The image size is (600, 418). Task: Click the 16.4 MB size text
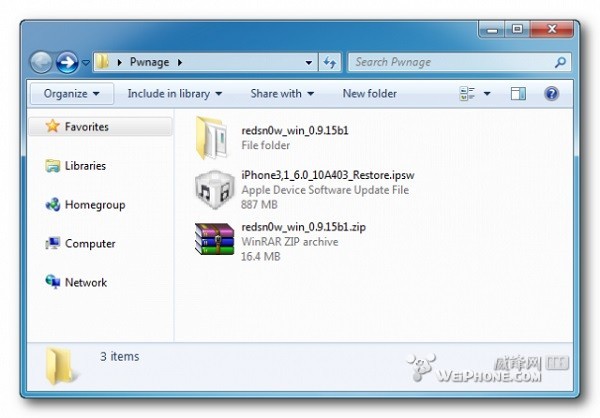click(x=261, y=256)
